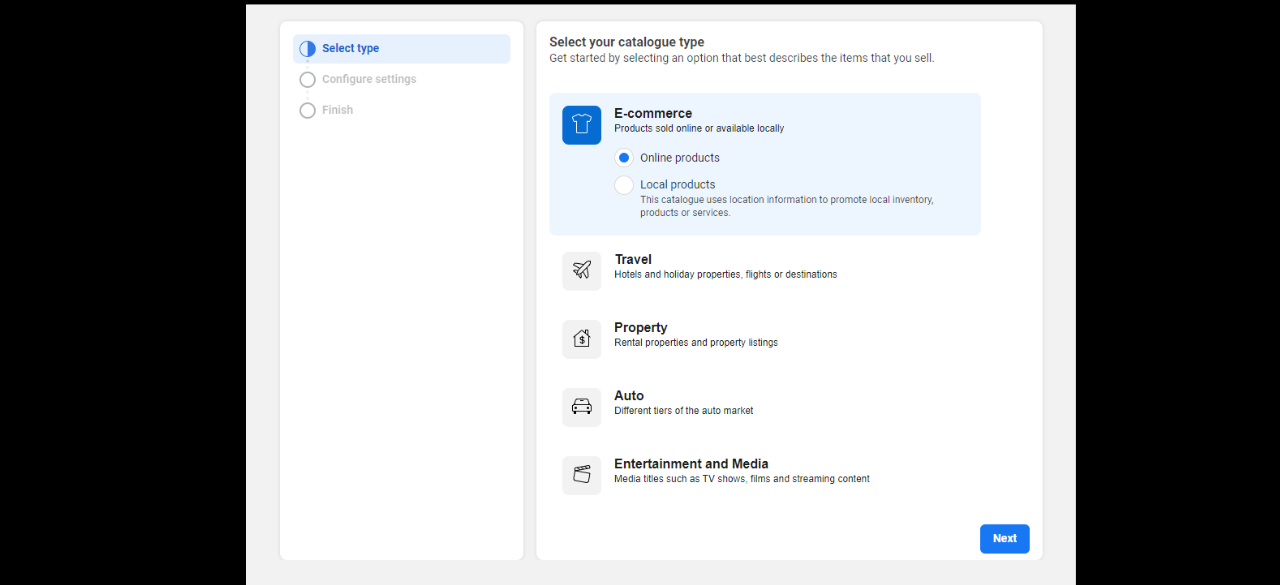The image size is (1280, 585).
Task: Click the Online products label
Action: coord(680,158)
